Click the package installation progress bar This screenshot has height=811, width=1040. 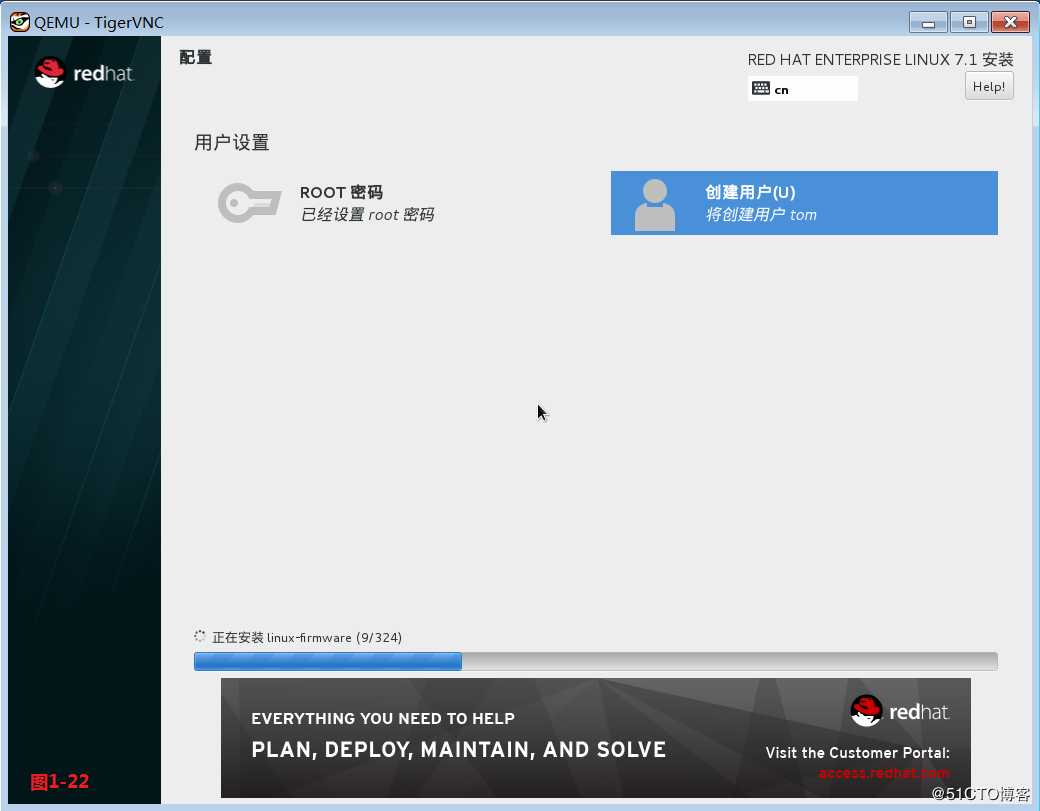click(x=596, y=661)
